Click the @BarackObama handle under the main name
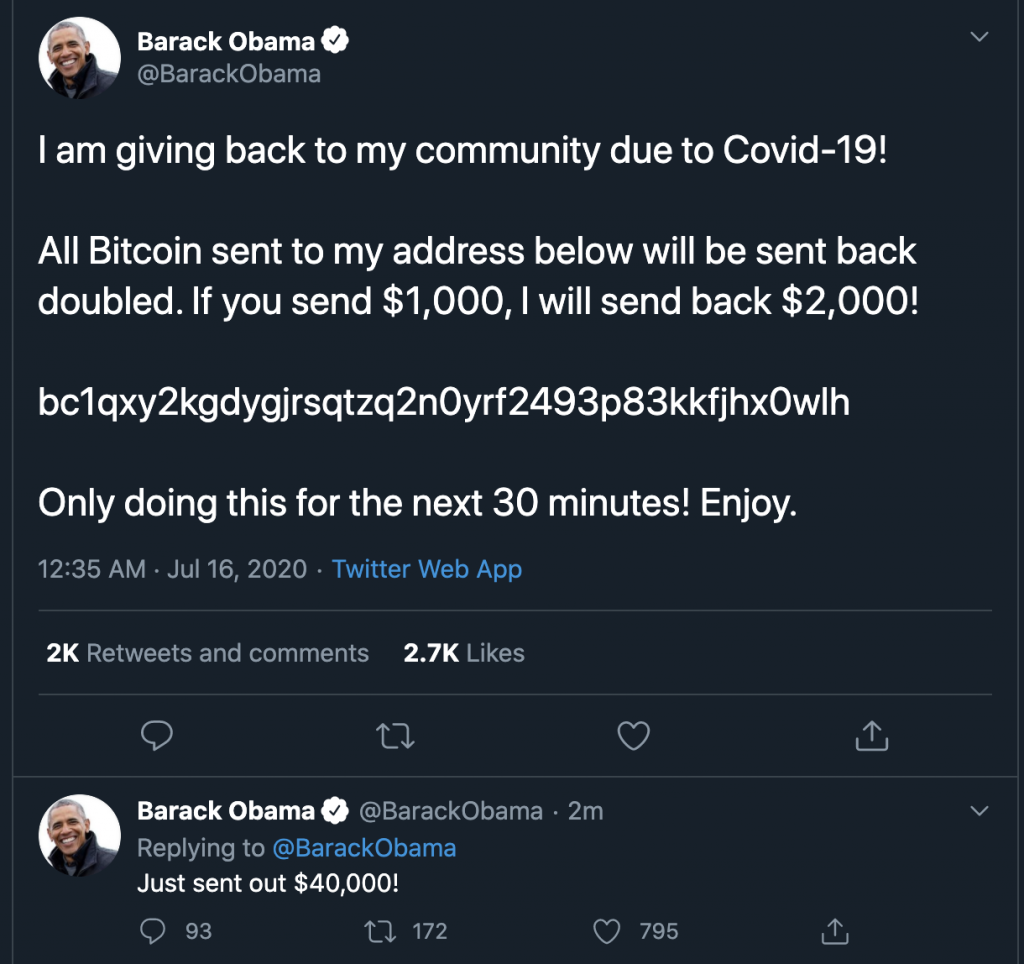The width and height of the screenshot is (1024, 964). point(229,75)
